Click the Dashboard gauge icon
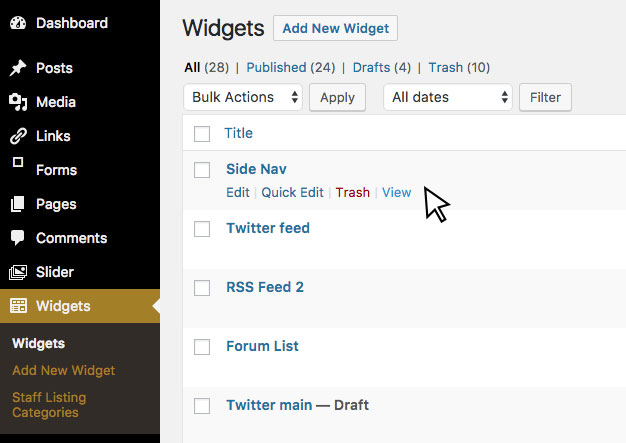This screenshot has width=626, height=443. click(x=18, y=23)
